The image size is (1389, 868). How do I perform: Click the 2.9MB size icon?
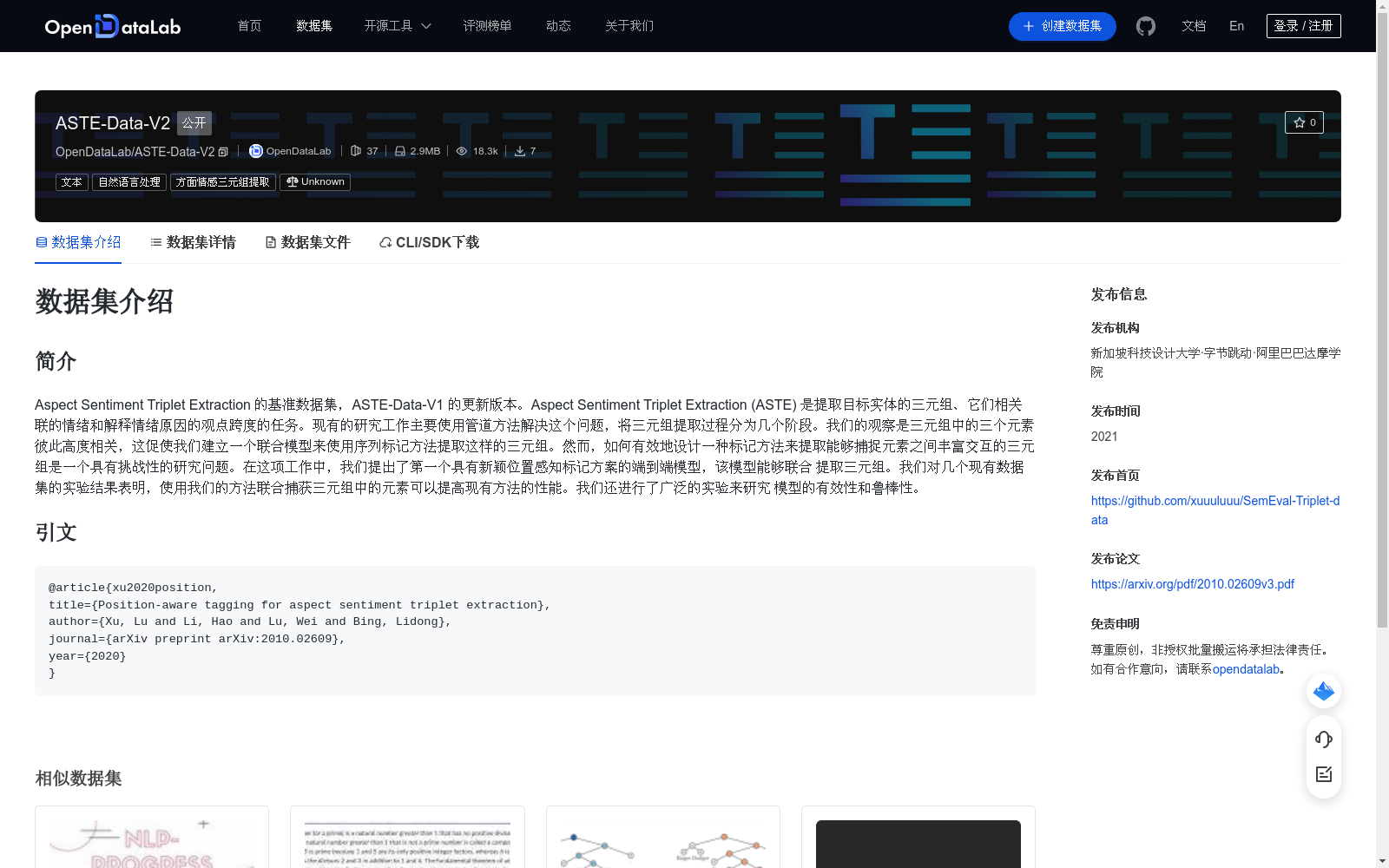pos(400,151)
